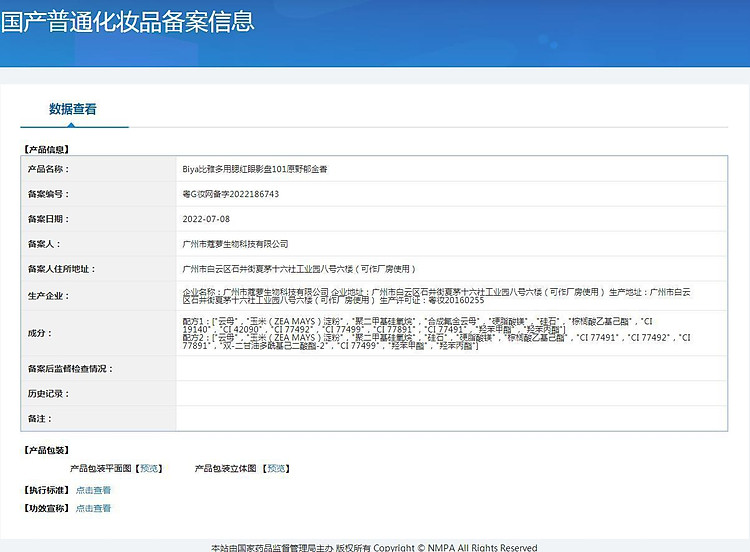The height and width of the screenshot is (552, 750).
Task: Click the 备案后监督检查情况 row label
Action: (x=70, y=368)
